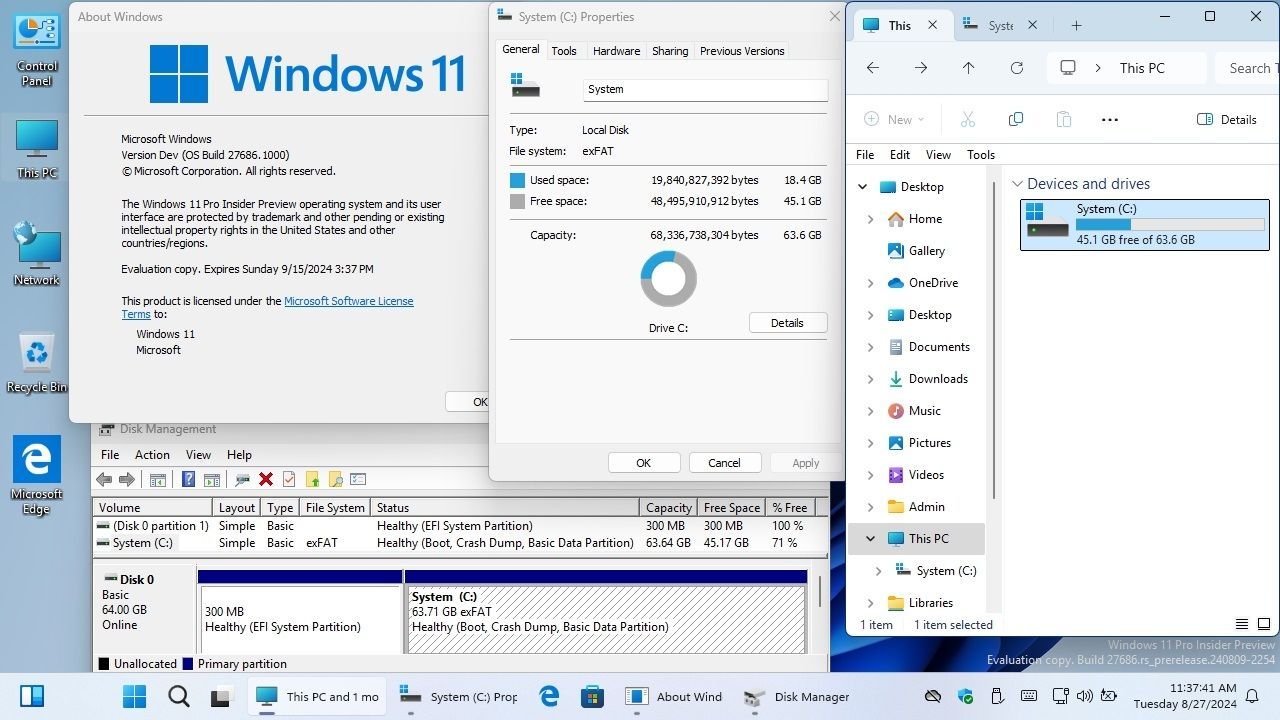Viewport: 1280px width, 720px height.
Task: Click the volume icon in system tray
Action: pyautogui.click(x=1084, y=696)
